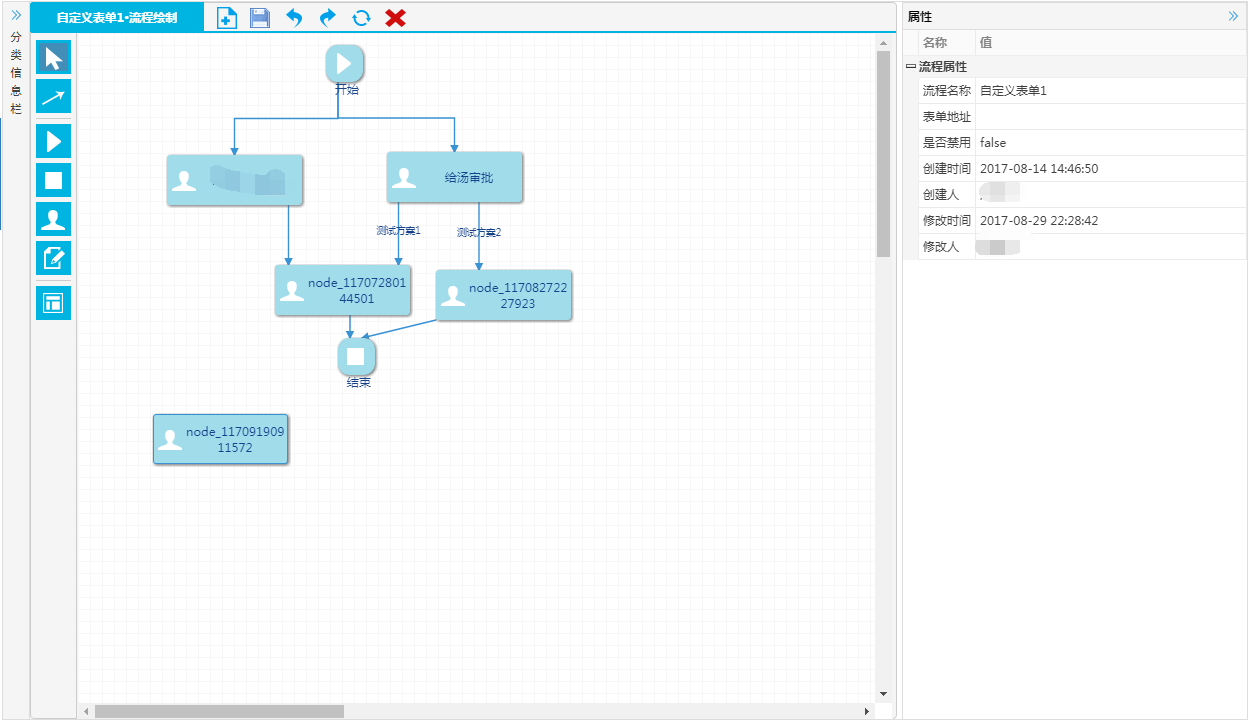Viewport: 1250px width, 722px height.
Task: Open the 自定义表单1-流程绘制 tab
Action: click(x=117, y=17)
